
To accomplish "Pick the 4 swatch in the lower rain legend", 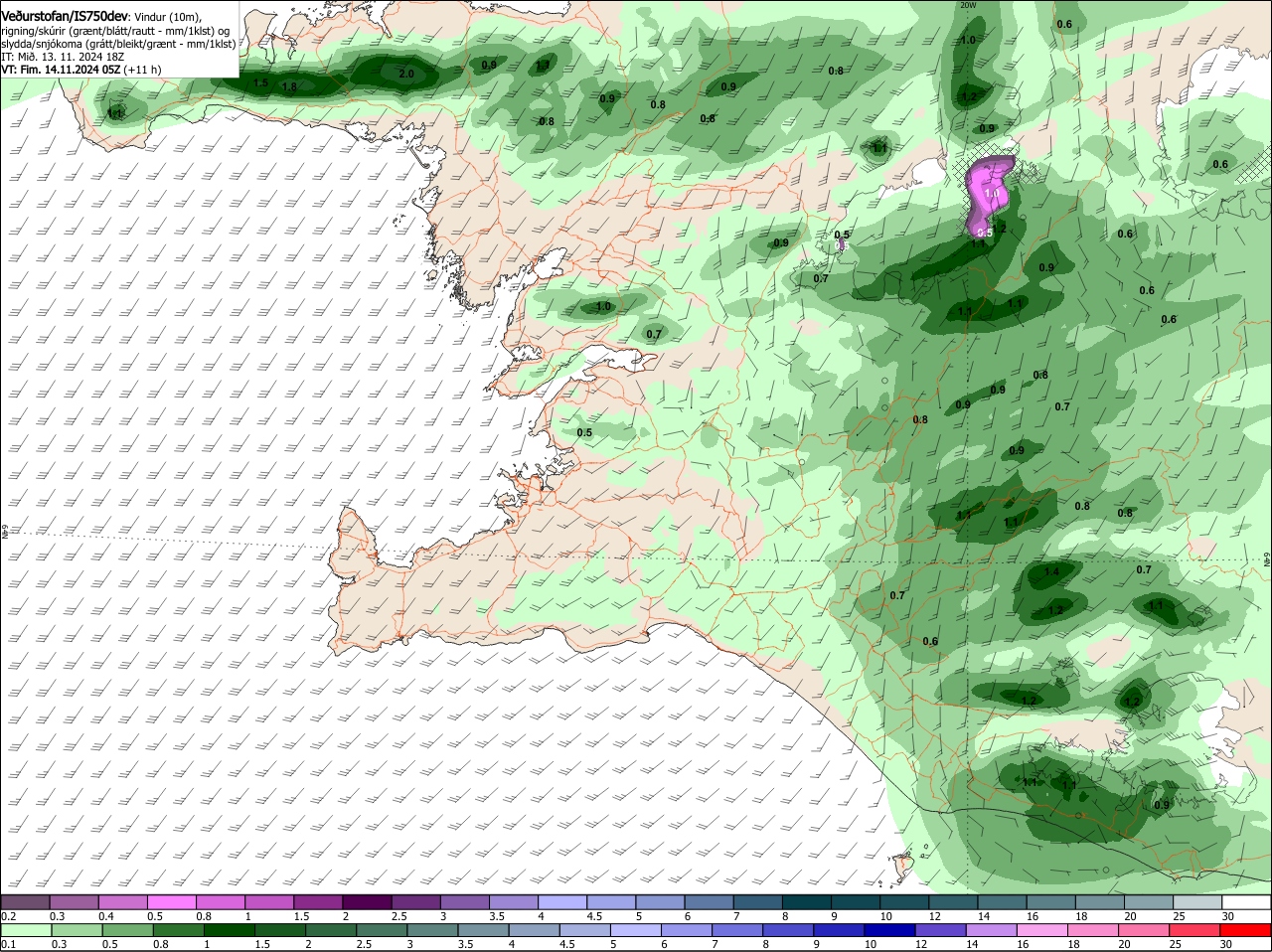I will (534, 929).
